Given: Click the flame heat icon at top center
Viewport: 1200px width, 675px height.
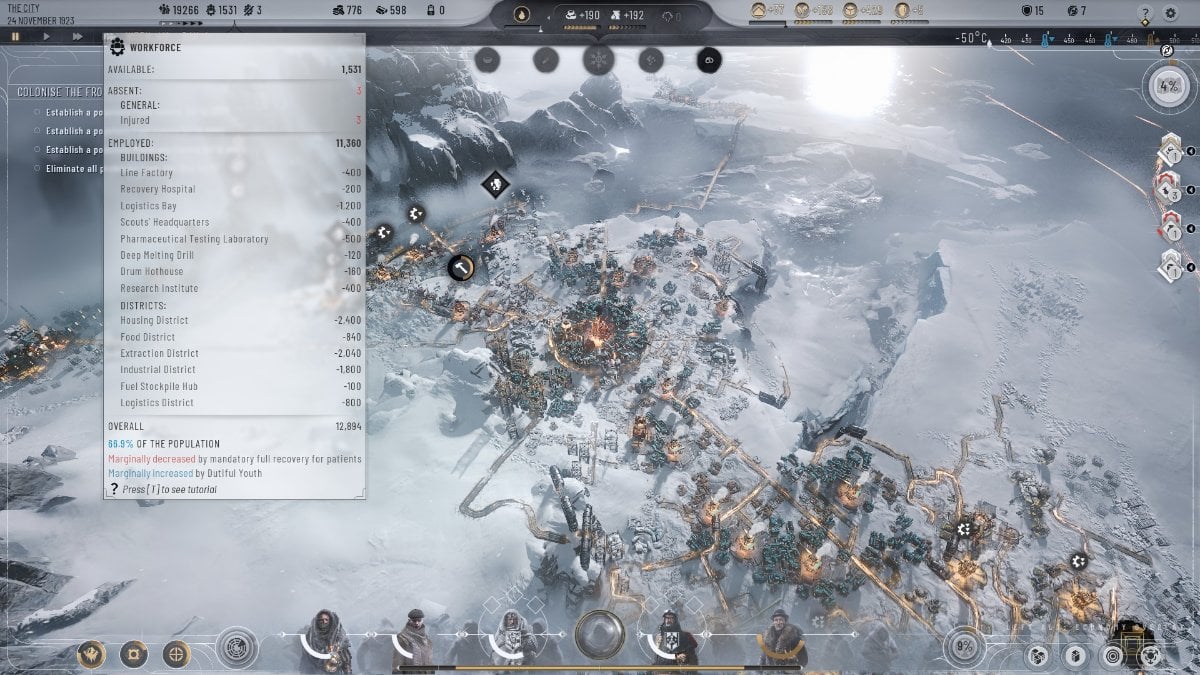Looking at the screenshot, I should [x=523, y=15].
